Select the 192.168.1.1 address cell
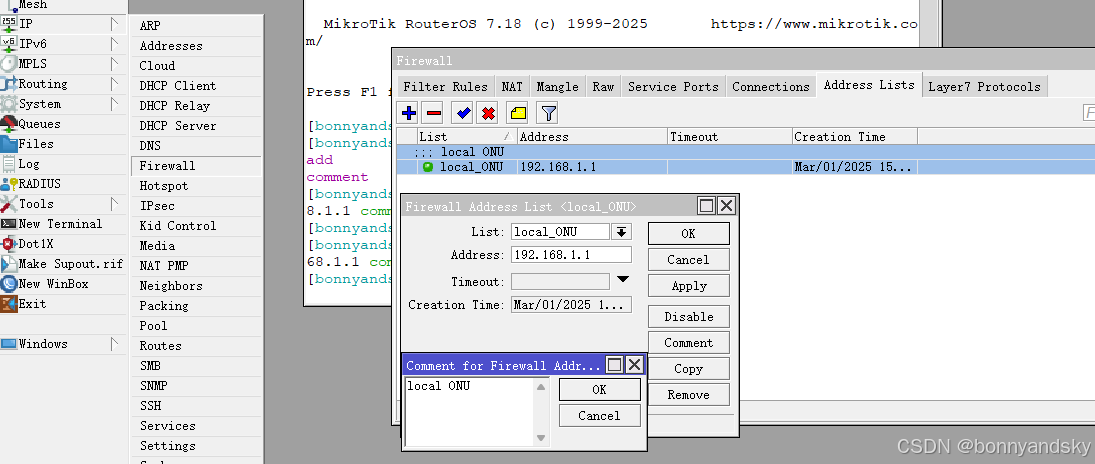The height and width of the screenshot is (464, 1095). pos(592,167)
